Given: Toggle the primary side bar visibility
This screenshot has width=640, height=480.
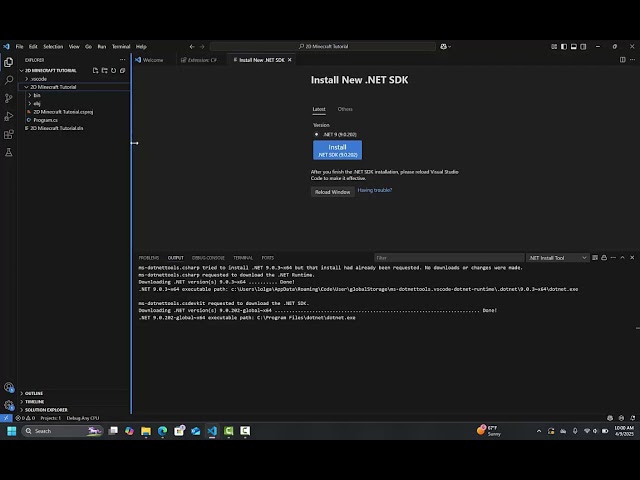Looking at the screenshot, I should point(564,47).
